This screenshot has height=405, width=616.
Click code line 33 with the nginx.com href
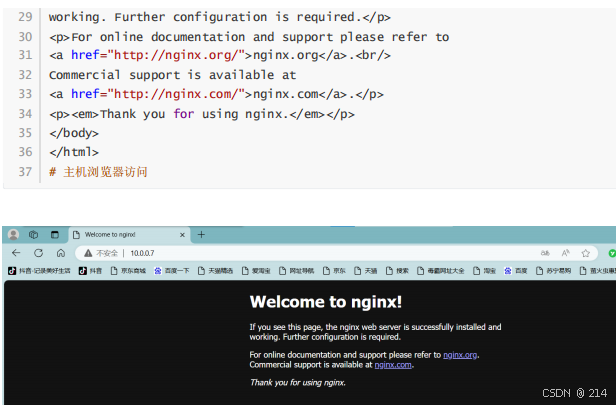pos(216,94)
